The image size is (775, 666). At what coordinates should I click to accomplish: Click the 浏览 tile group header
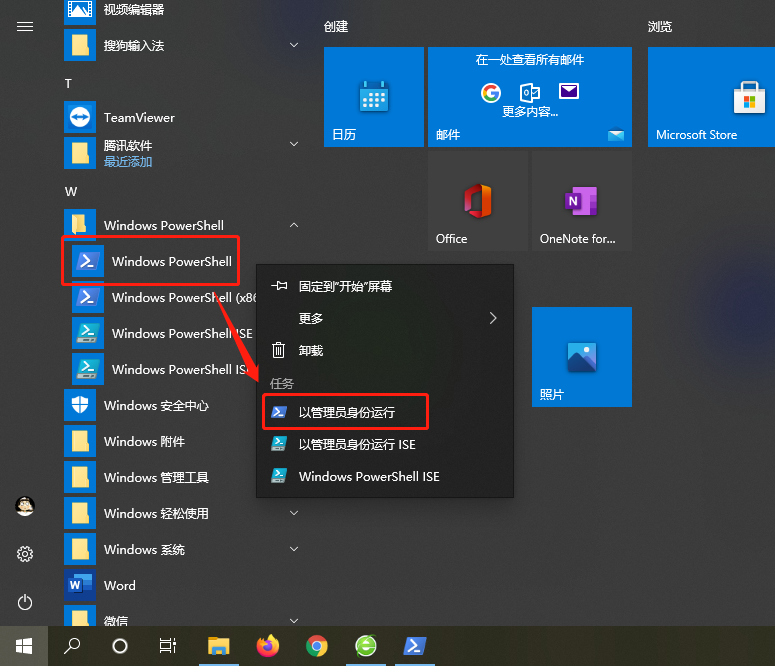coord(660,26)
